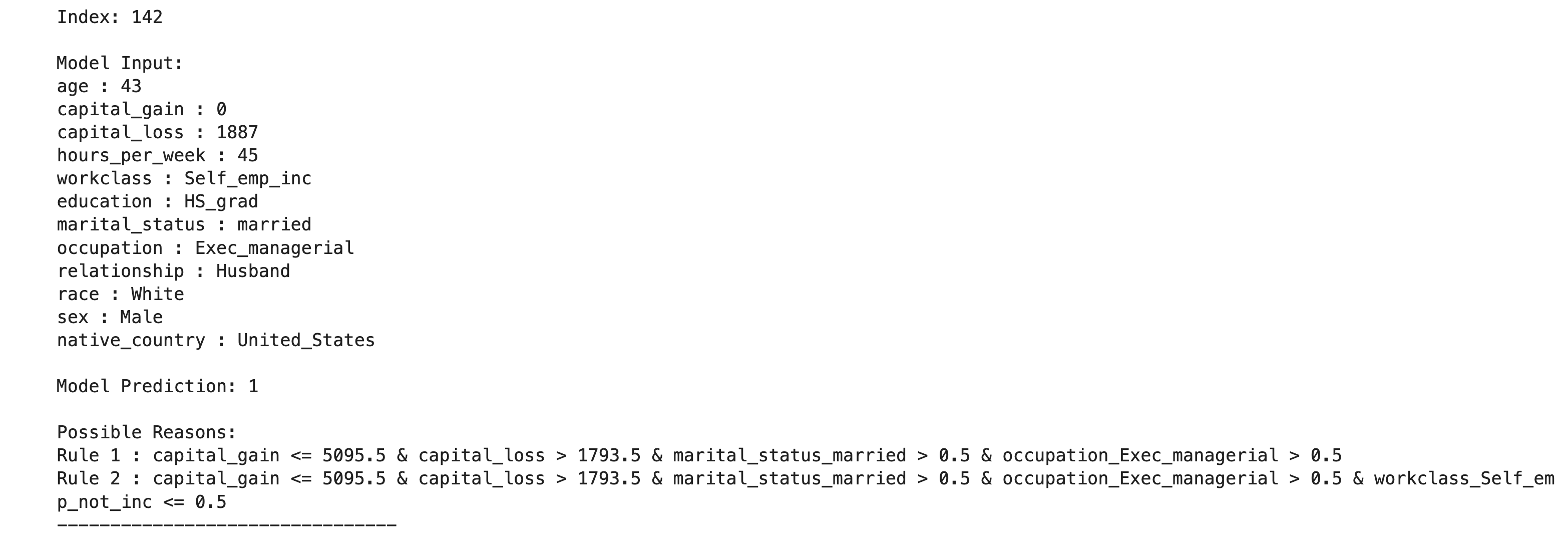Click the age value 43
Screen dimensions: 1568x535
(x=131, y=87)
